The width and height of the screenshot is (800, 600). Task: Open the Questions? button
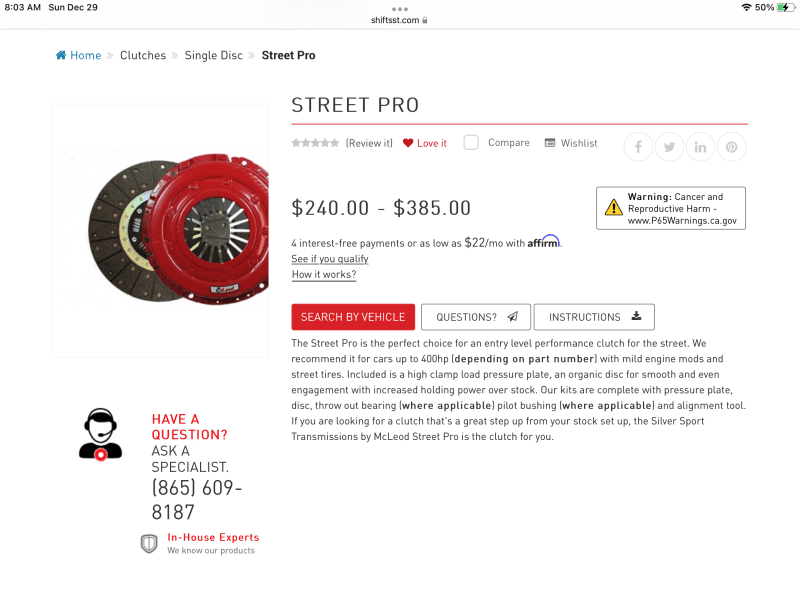tap(476, 317)
